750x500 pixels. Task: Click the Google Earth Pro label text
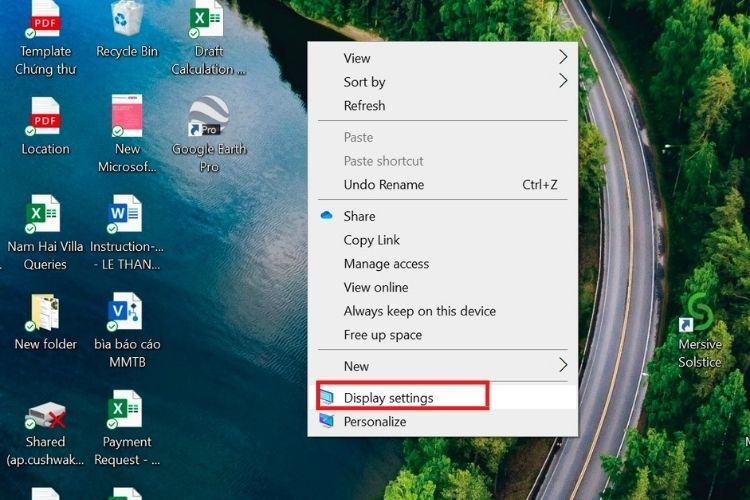pyautogui.click(x=209, y=158)
